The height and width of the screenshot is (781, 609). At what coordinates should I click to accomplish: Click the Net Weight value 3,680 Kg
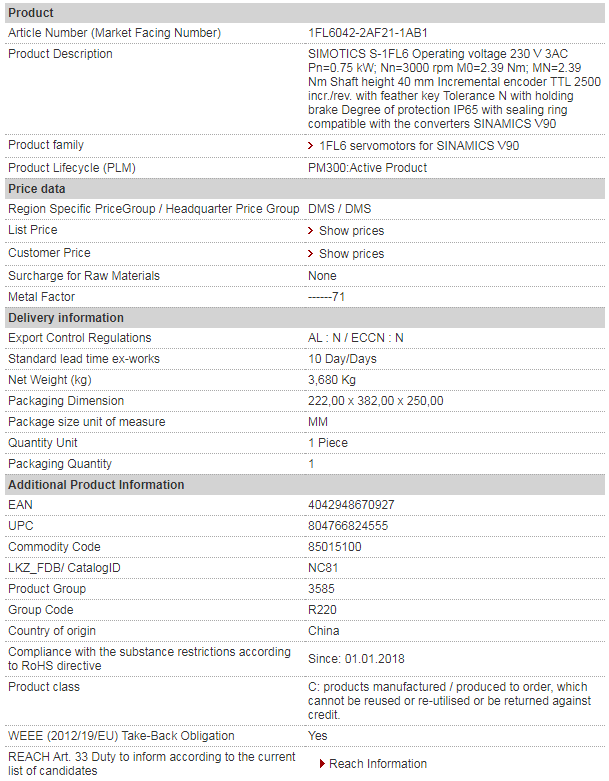332,380
